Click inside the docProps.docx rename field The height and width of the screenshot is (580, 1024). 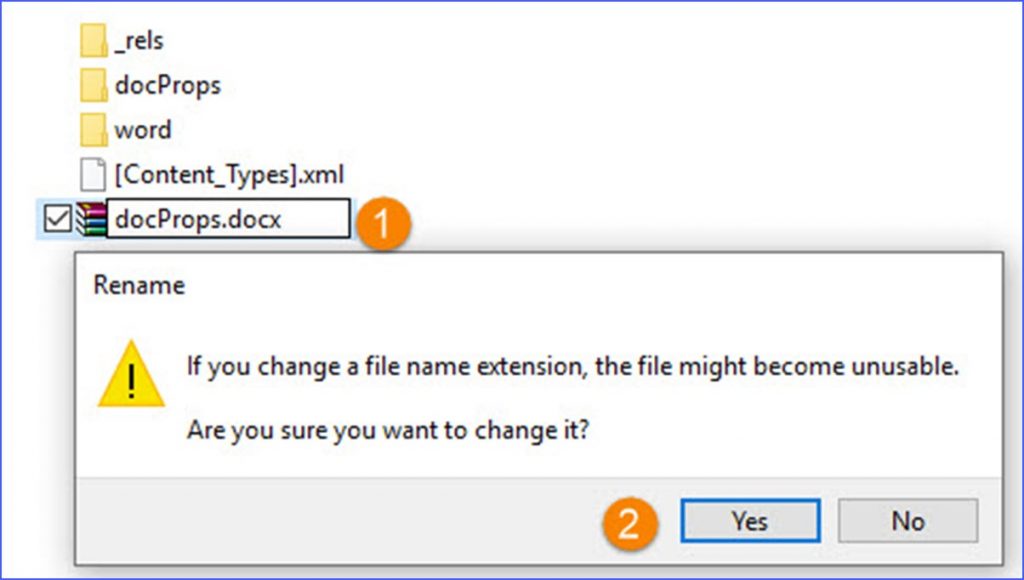[x=230, y=219]
